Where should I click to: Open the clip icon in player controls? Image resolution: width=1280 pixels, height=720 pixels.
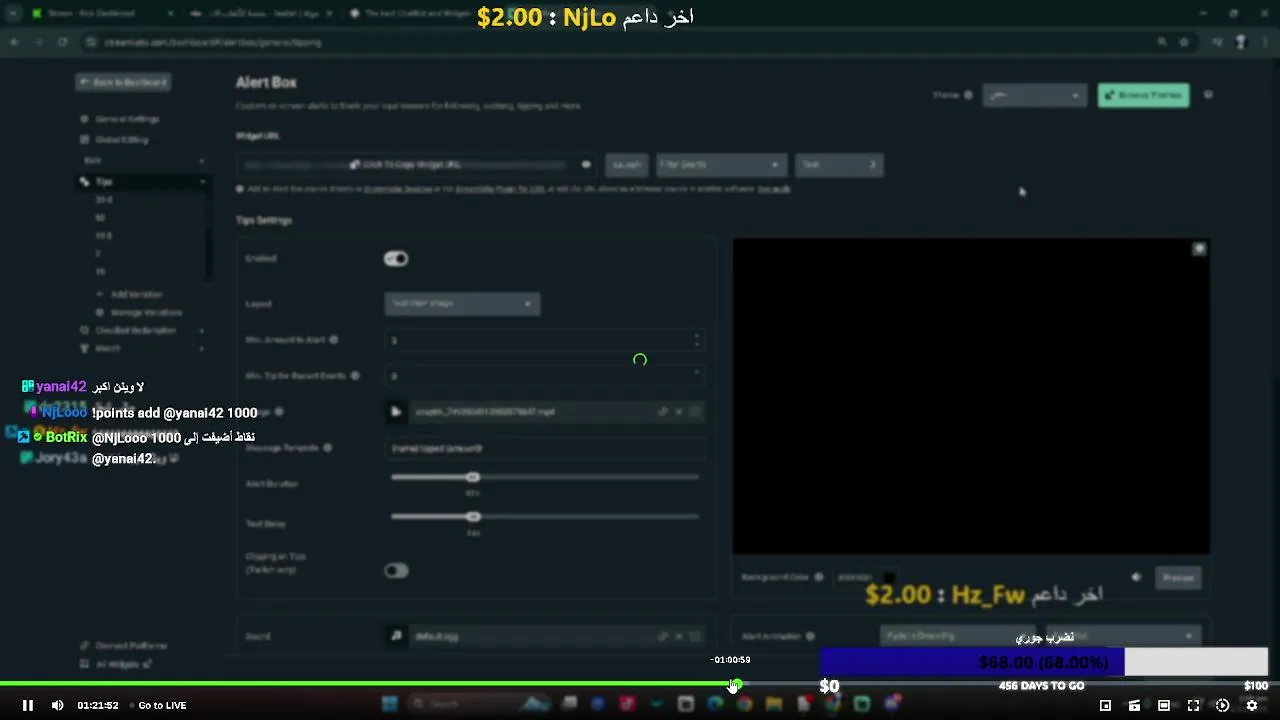pos(1134,705)
